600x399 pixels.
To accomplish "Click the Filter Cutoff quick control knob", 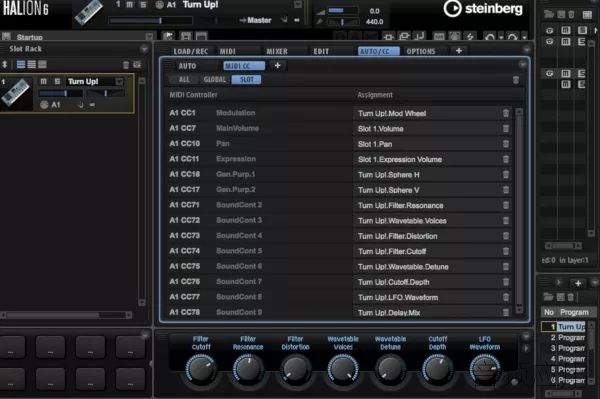I will pyautogui.click(x=201, y=370).
